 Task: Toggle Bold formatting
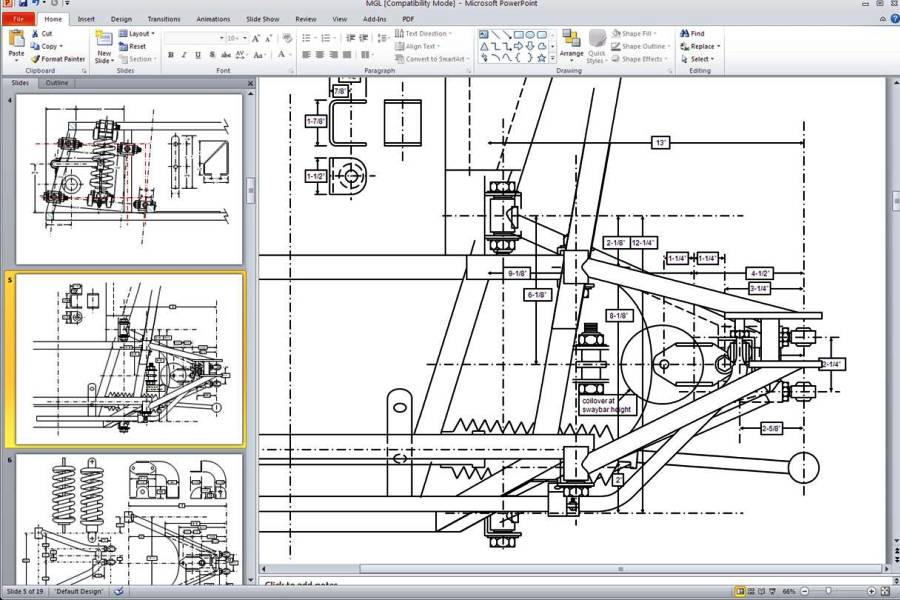pos(171,55)
